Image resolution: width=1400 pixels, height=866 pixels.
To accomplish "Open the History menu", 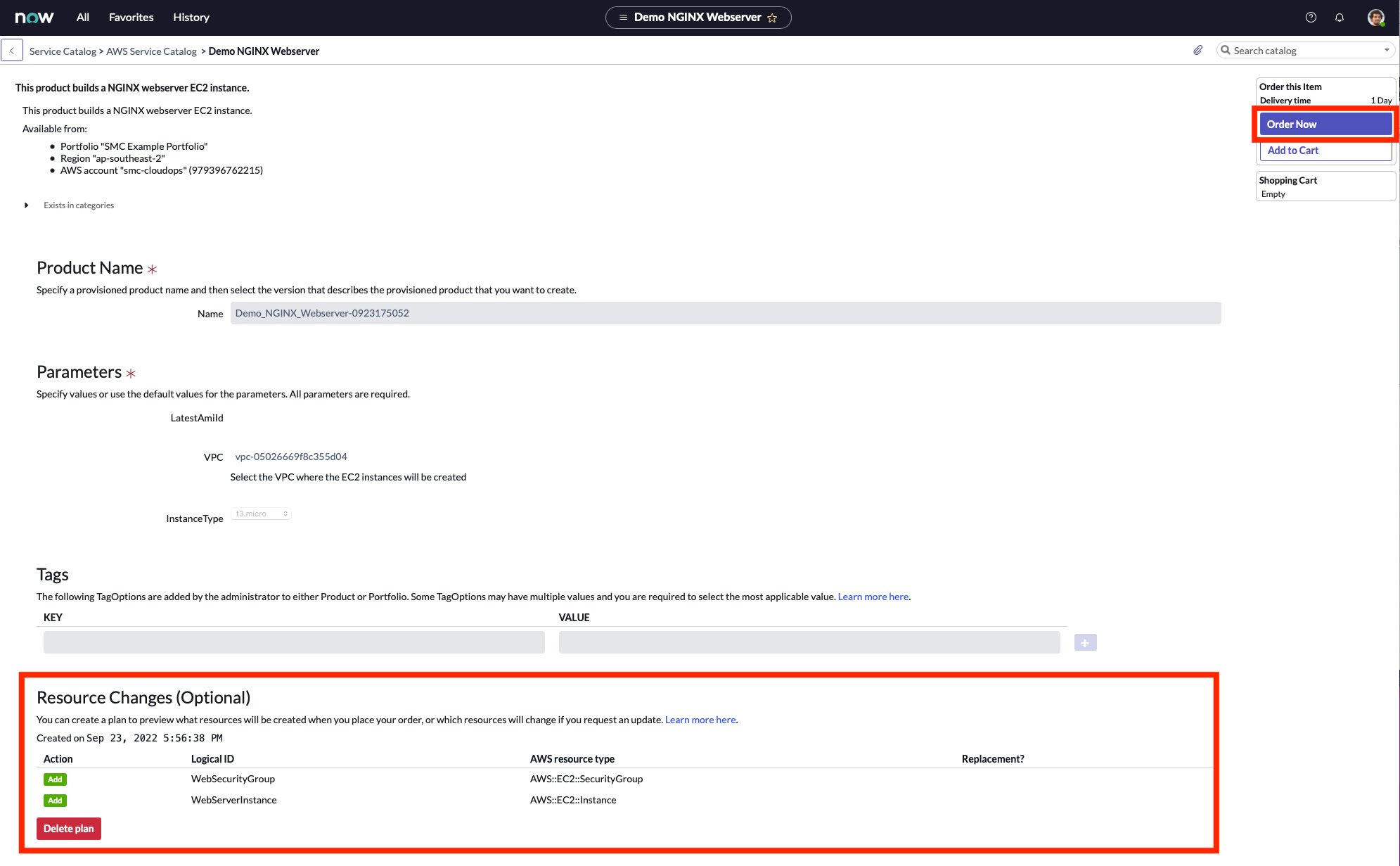I will point(191,18).
